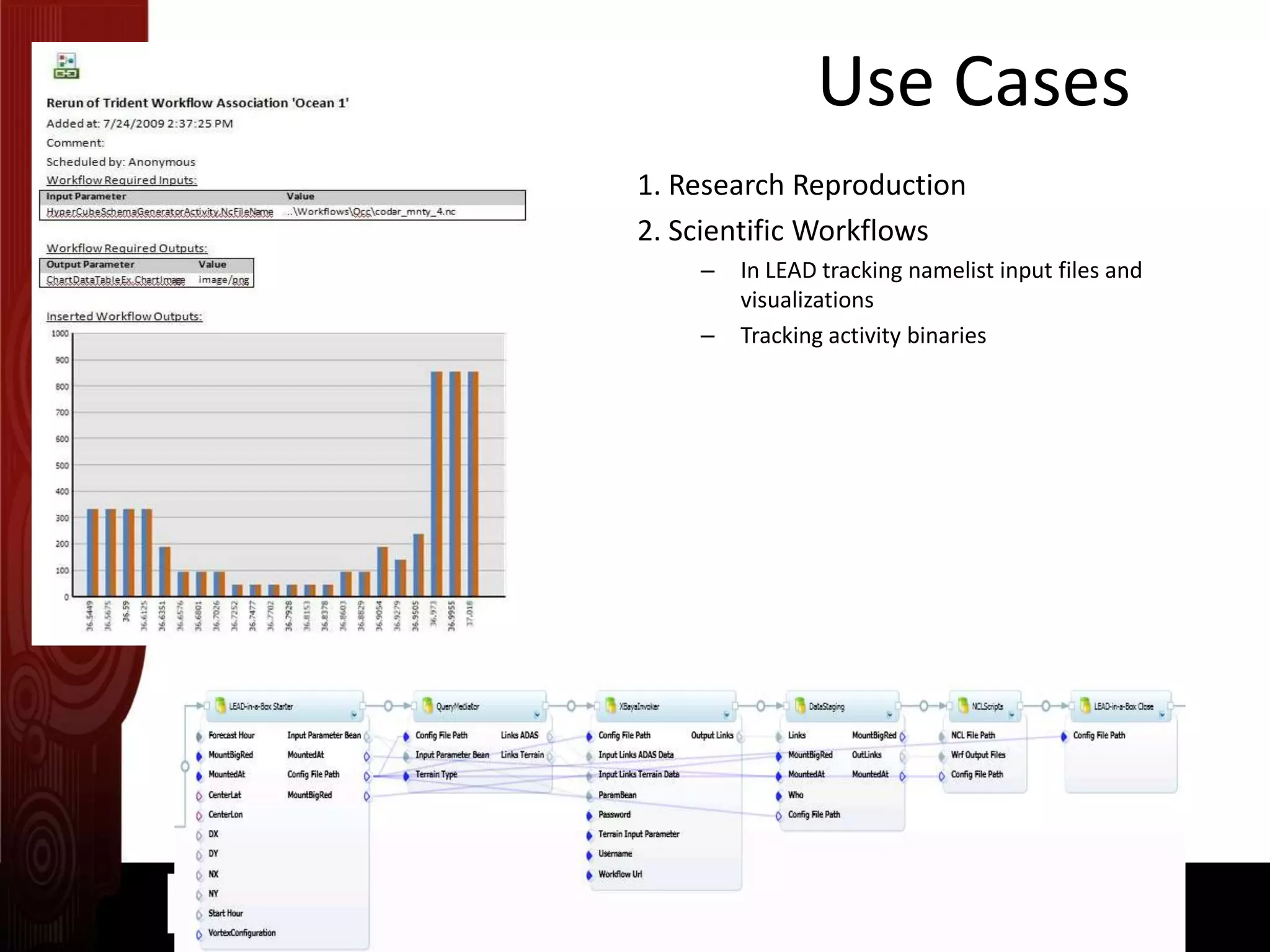This screenshot has width=1270, height=952.
Task: Click the Username input port on XBayaInvoker
Action: [x=589, y=855]
